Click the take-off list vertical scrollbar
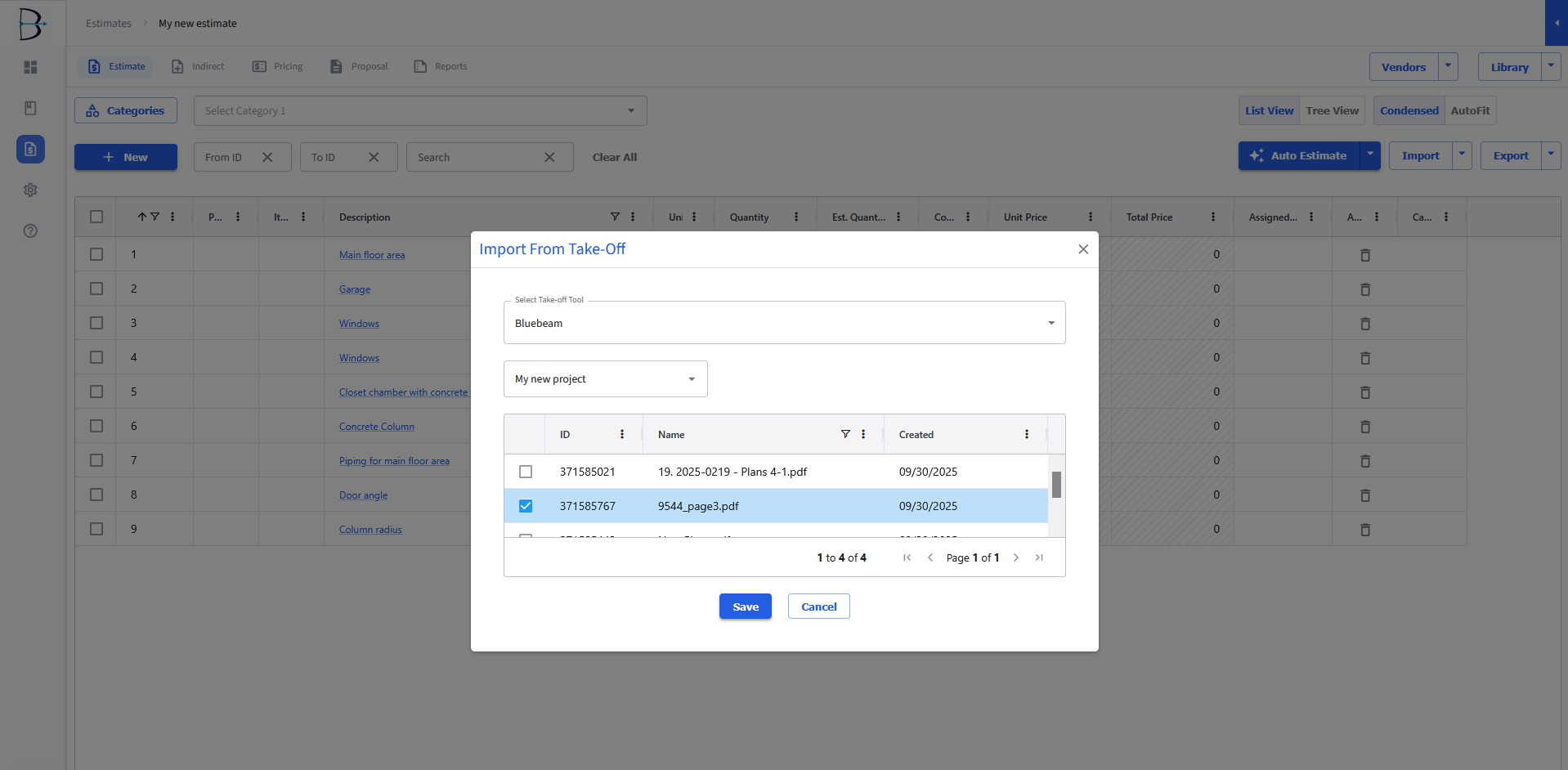1568x770 pixels. click(x=1056, y=485)
